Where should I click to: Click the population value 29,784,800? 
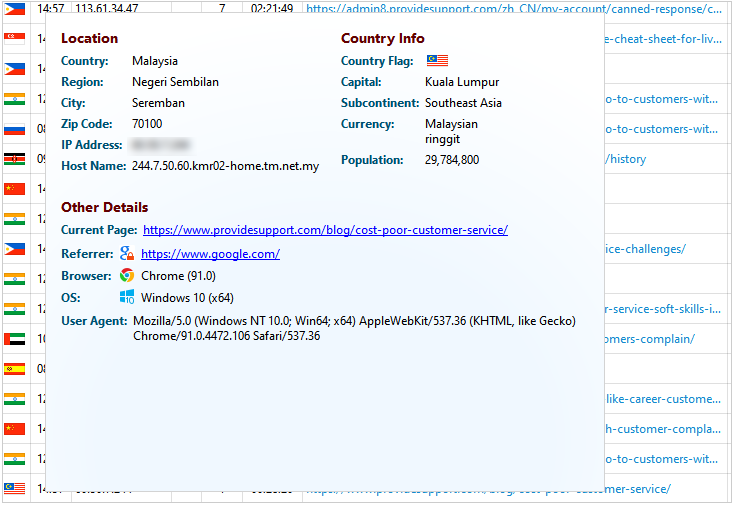click(x=452, y=160)
